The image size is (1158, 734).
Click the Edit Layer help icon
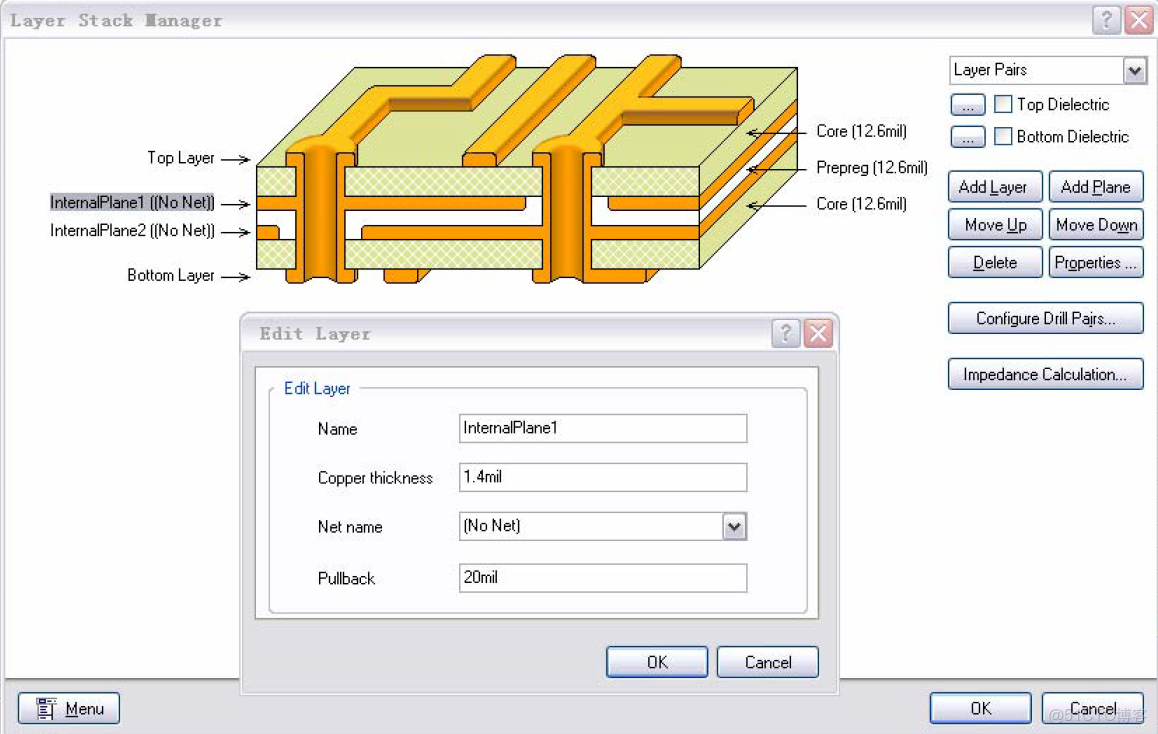[786, 333]
